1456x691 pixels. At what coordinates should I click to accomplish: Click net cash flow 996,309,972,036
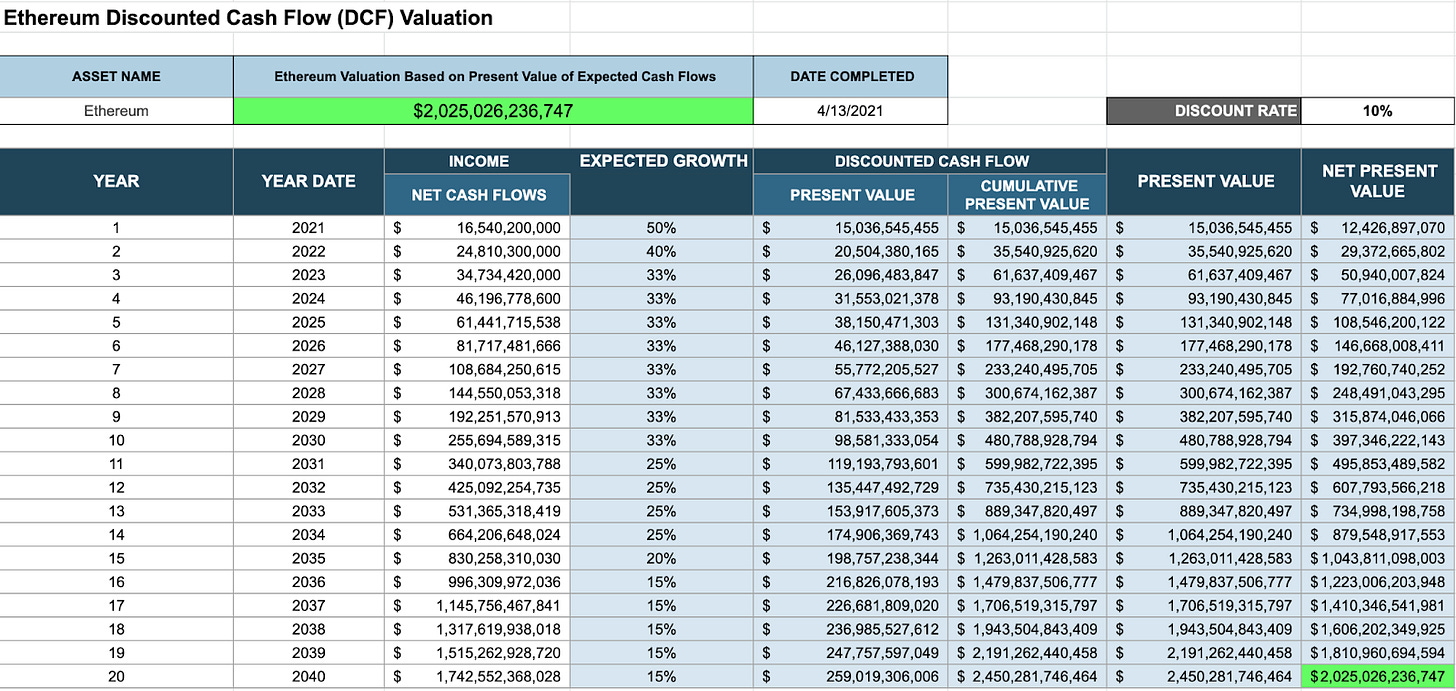(x=478, y=582)
